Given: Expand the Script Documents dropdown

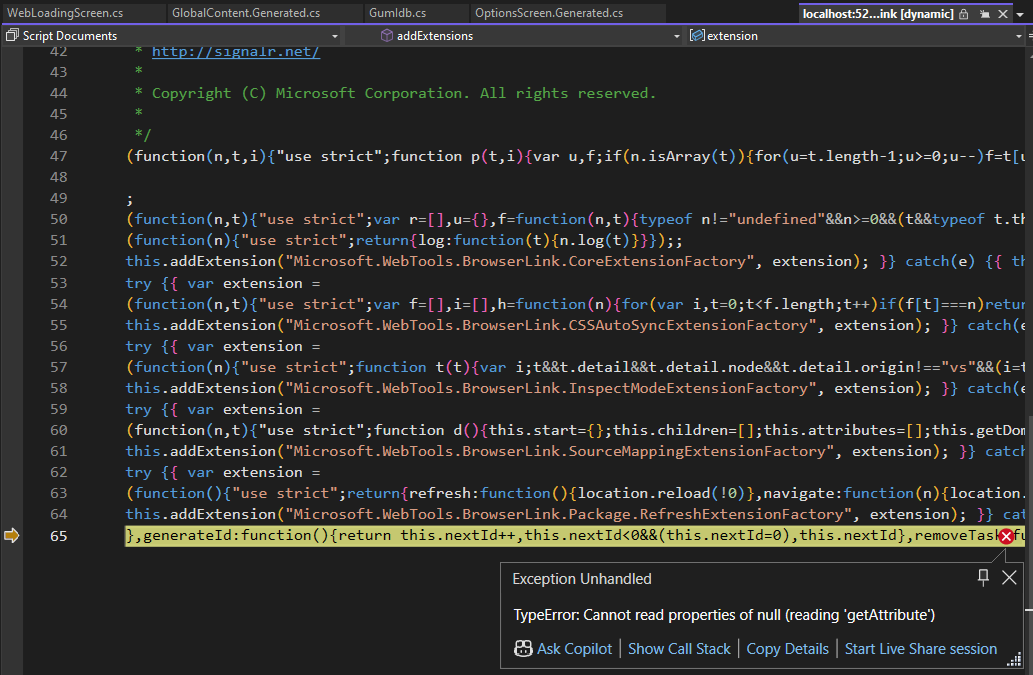Looking at the screenshot, I should click(x=336, y=36).
